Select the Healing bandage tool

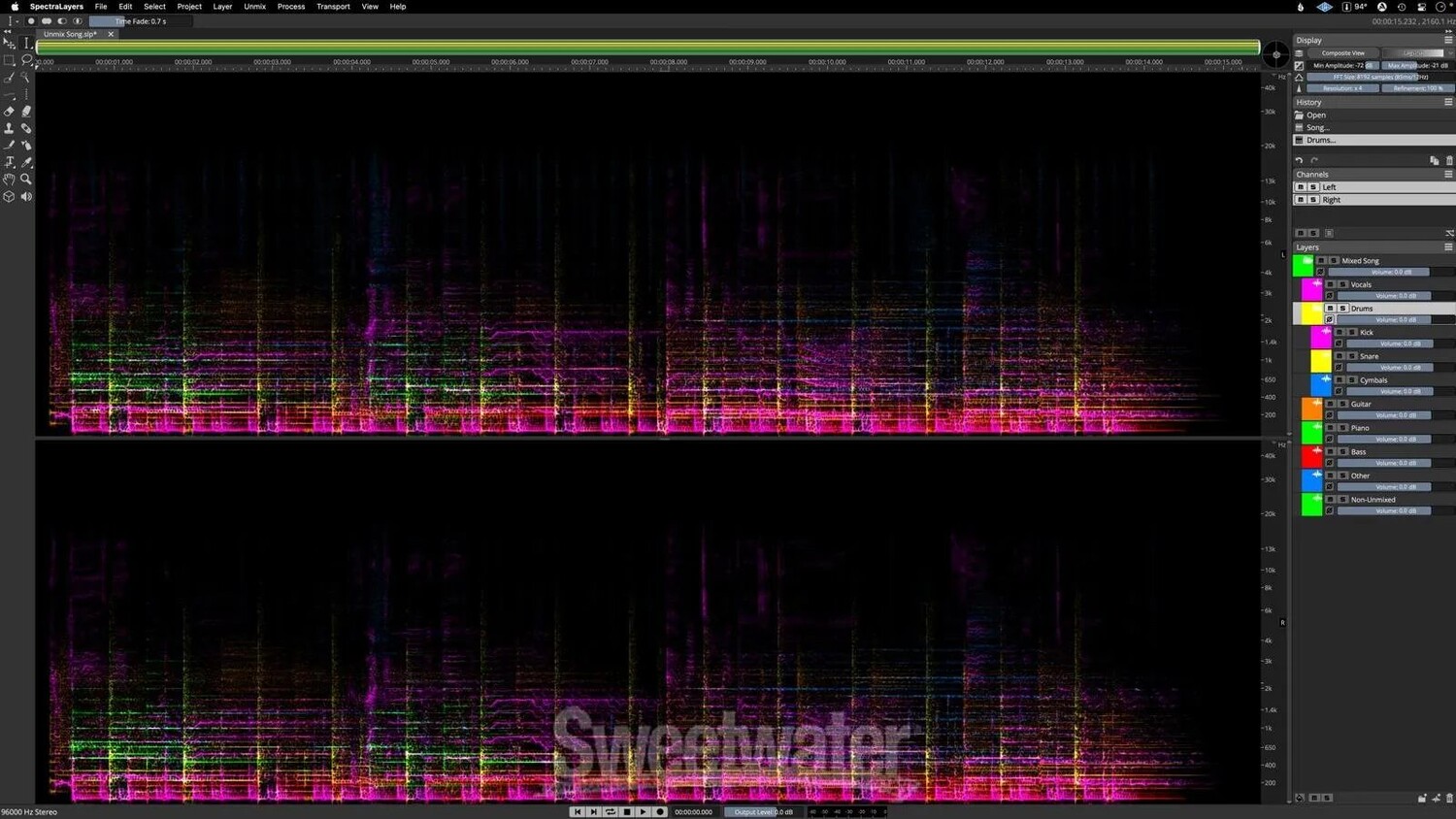[x=26, y=128]
